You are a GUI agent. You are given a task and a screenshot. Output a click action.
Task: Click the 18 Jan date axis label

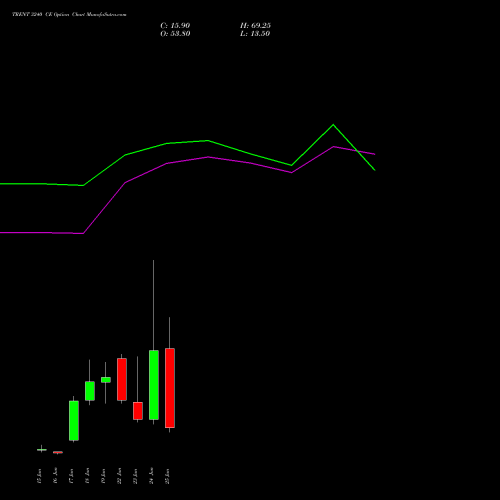[87, 476]
